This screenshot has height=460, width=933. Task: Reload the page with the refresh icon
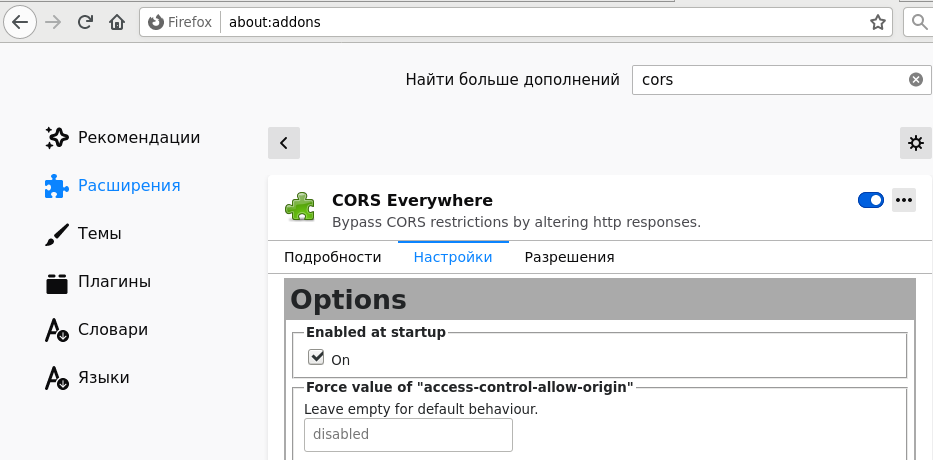[85, 23]
